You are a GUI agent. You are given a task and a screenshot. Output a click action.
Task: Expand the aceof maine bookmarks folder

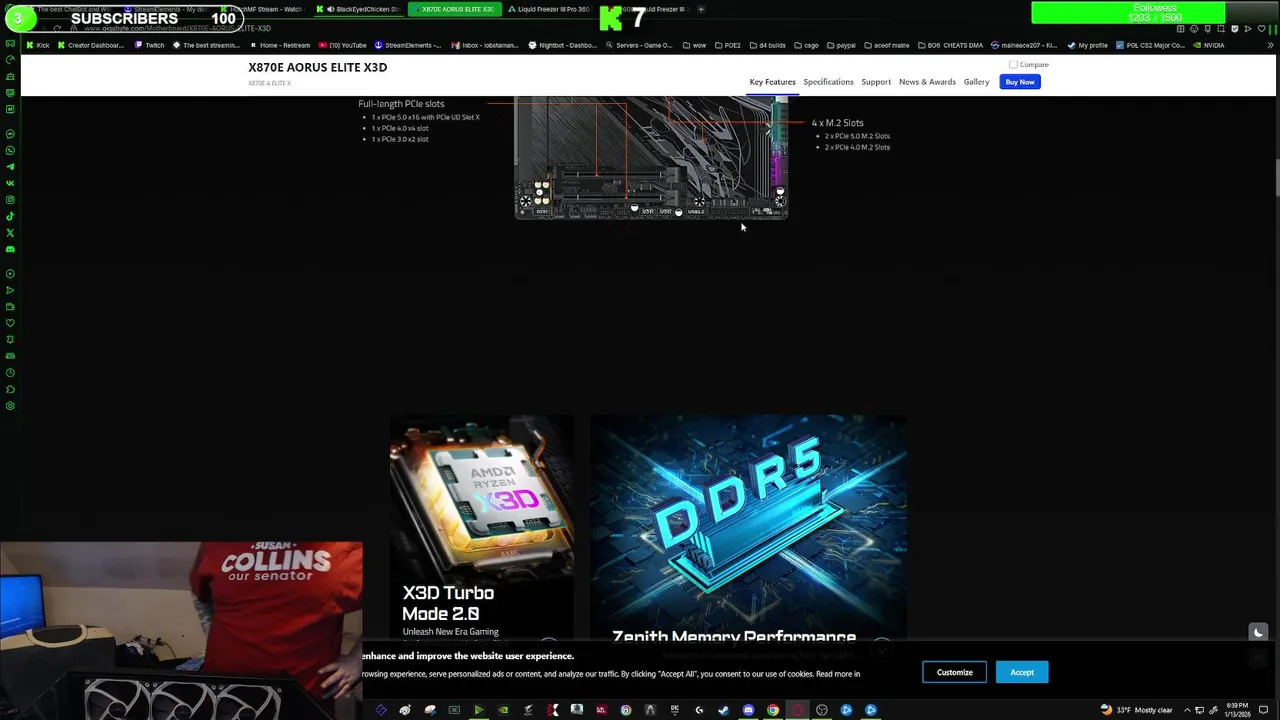[x=886, y=45]
